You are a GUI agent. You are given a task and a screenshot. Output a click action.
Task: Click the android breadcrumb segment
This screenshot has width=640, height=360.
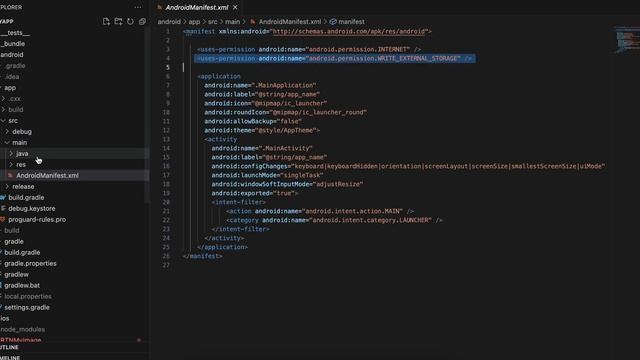[169, 22]
